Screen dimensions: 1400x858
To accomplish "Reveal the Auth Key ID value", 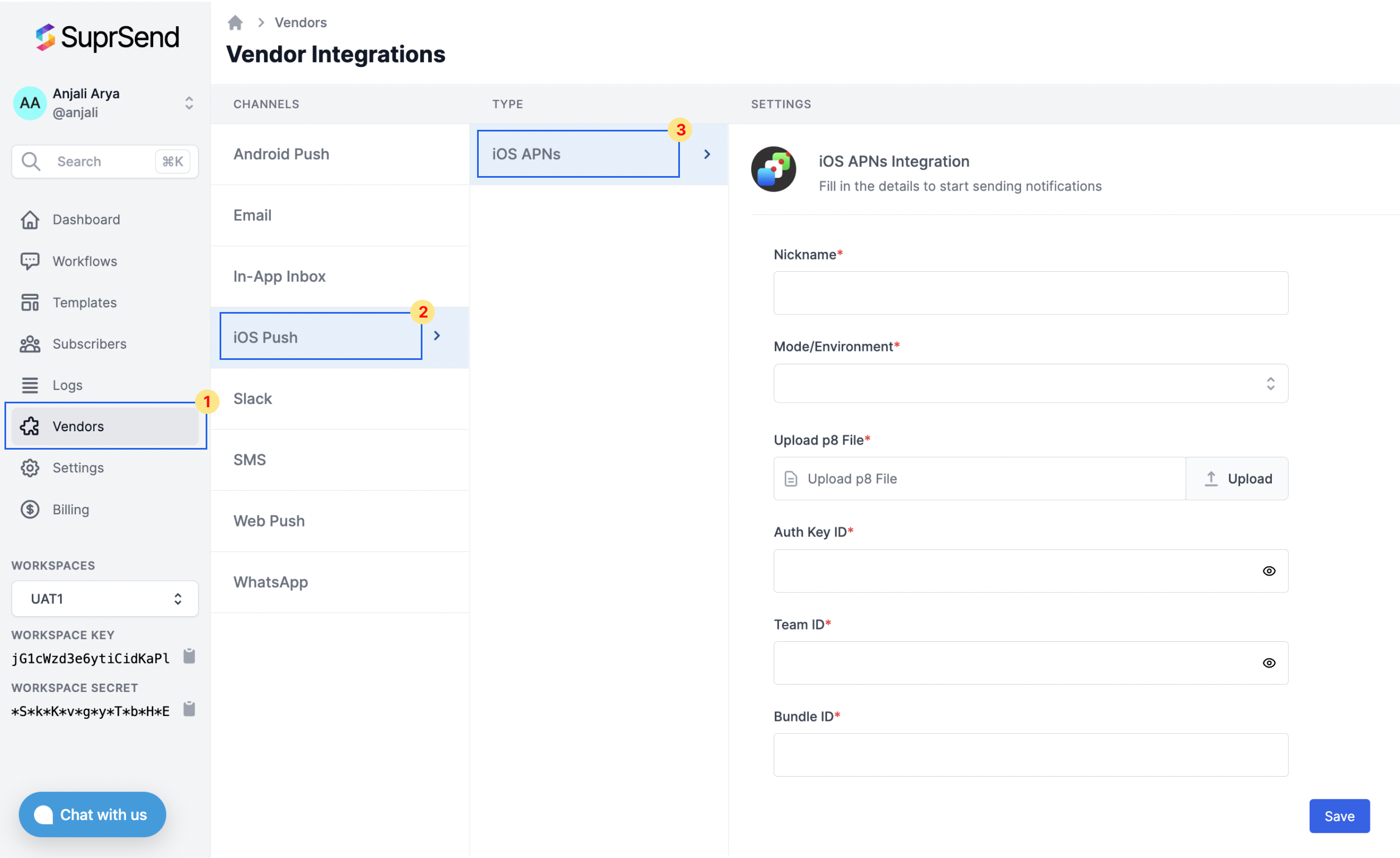I will [x=1268, y=571].
